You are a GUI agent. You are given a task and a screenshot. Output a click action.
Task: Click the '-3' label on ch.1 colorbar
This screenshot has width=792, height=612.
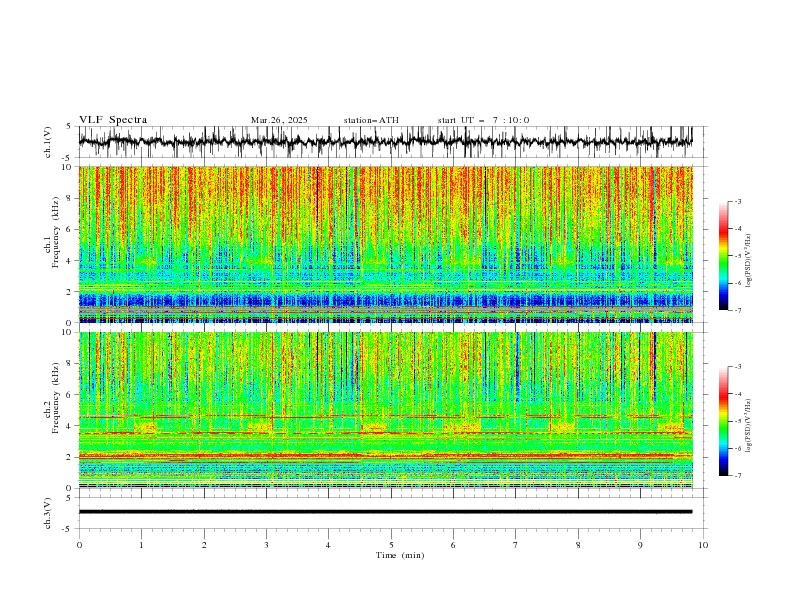pos(738,201)
